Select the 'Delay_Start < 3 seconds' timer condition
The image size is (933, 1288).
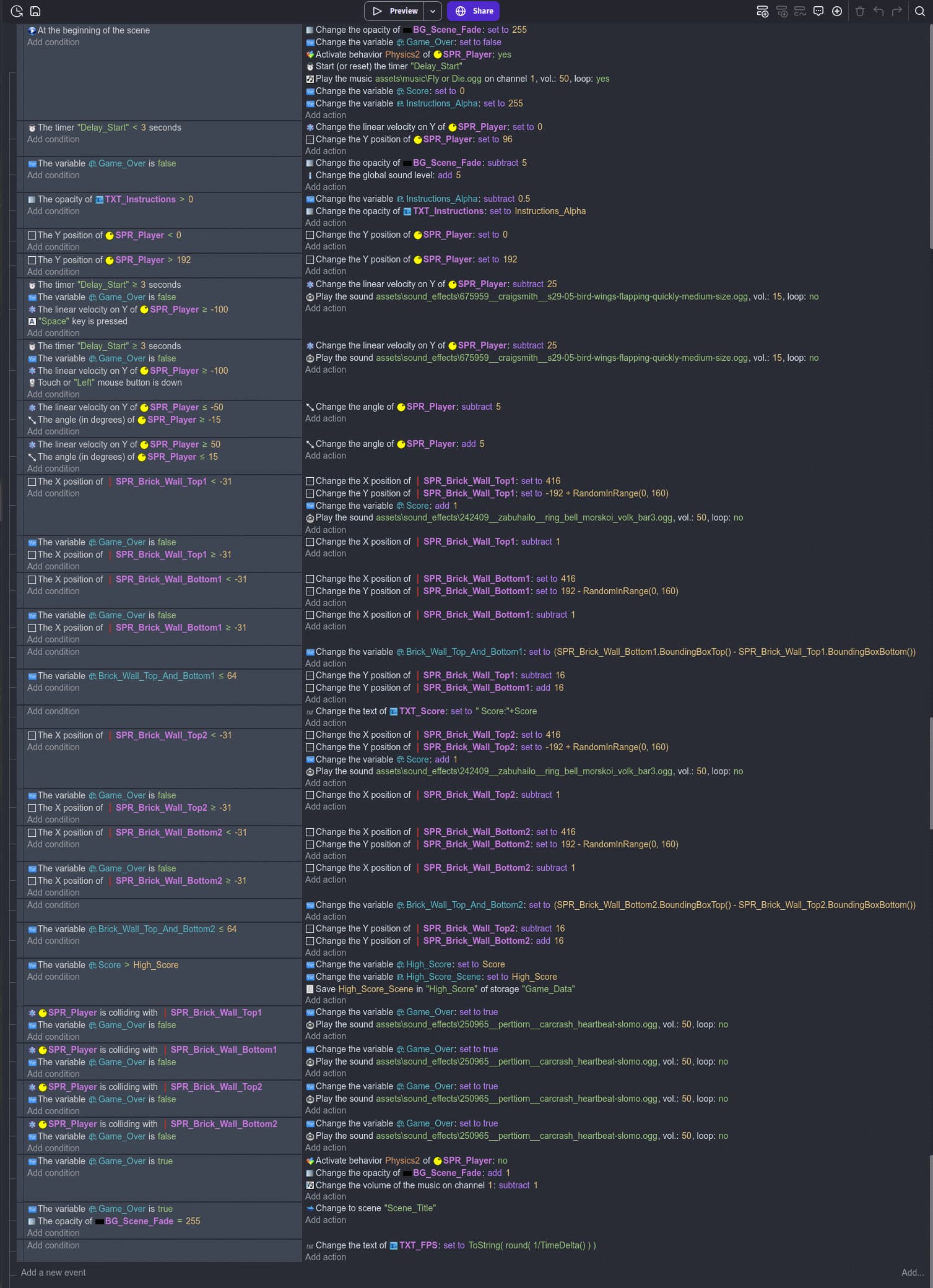tap(105, 128)
